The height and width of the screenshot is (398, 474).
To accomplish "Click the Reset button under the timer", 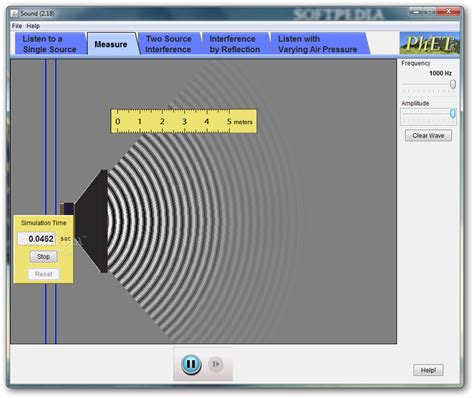I will [43, 274].
